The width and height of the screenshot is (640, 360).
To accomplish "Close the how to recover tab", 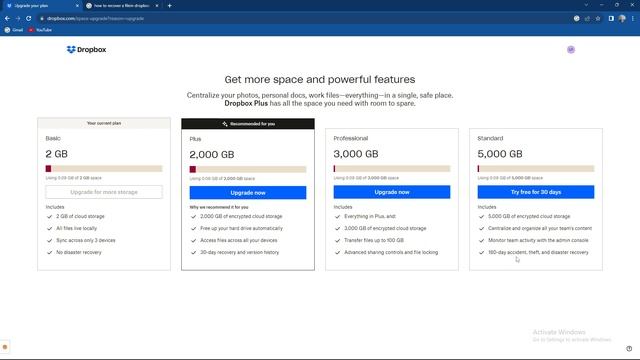I will click(157, 6).
